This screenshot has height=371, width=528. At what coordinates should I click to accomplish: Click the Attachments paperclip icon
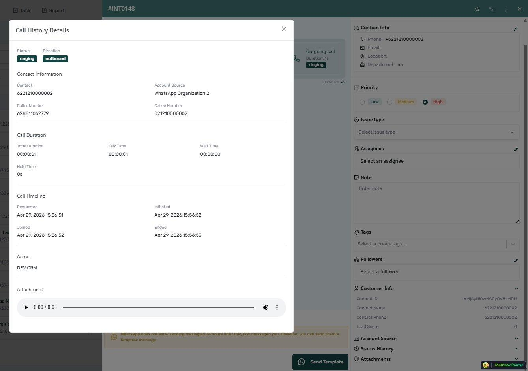(357, 359)
